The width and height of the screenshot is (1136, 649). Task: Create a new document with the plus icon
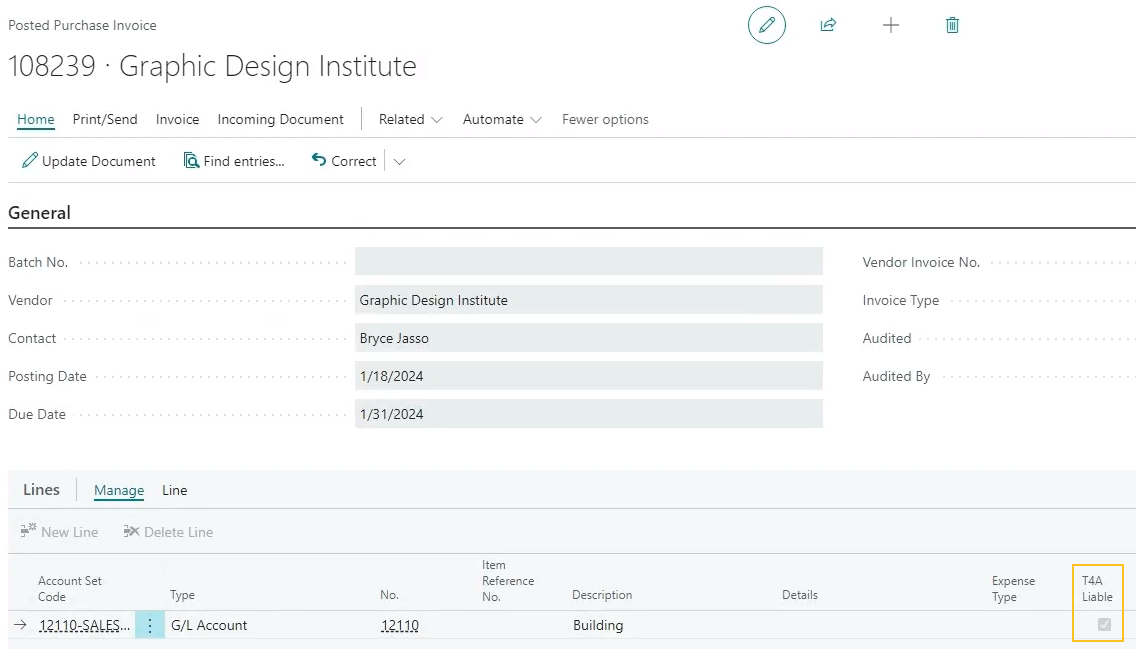pos(890,25)
